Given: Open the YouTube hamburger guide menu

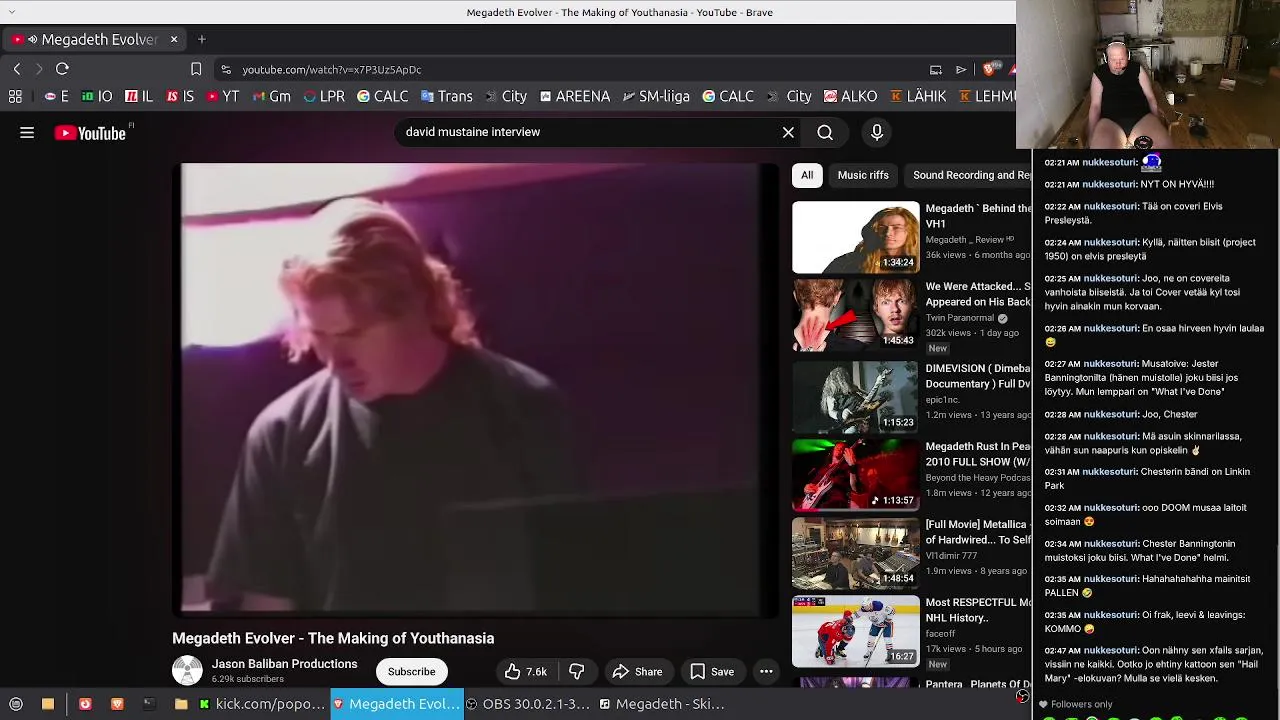Looking at the screenshot, I should tap(27, 132).
